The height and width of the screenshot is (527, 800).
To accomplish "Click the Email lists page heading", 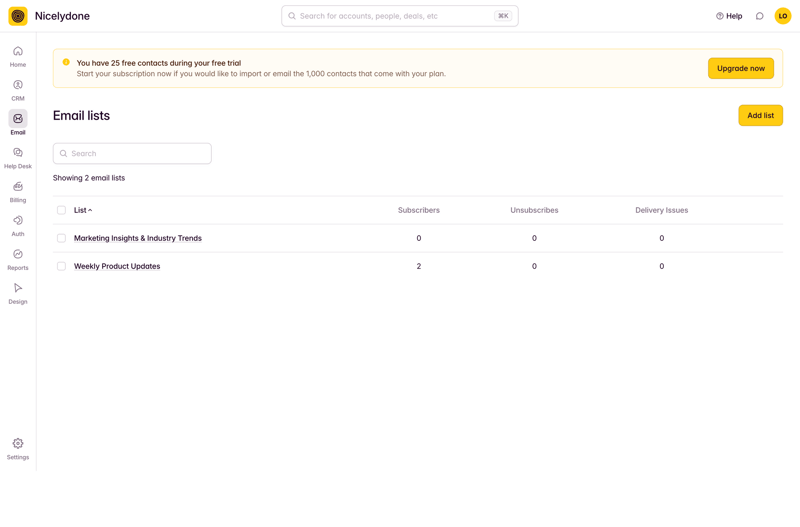I will pyautogui.click(x=82, y=116).
